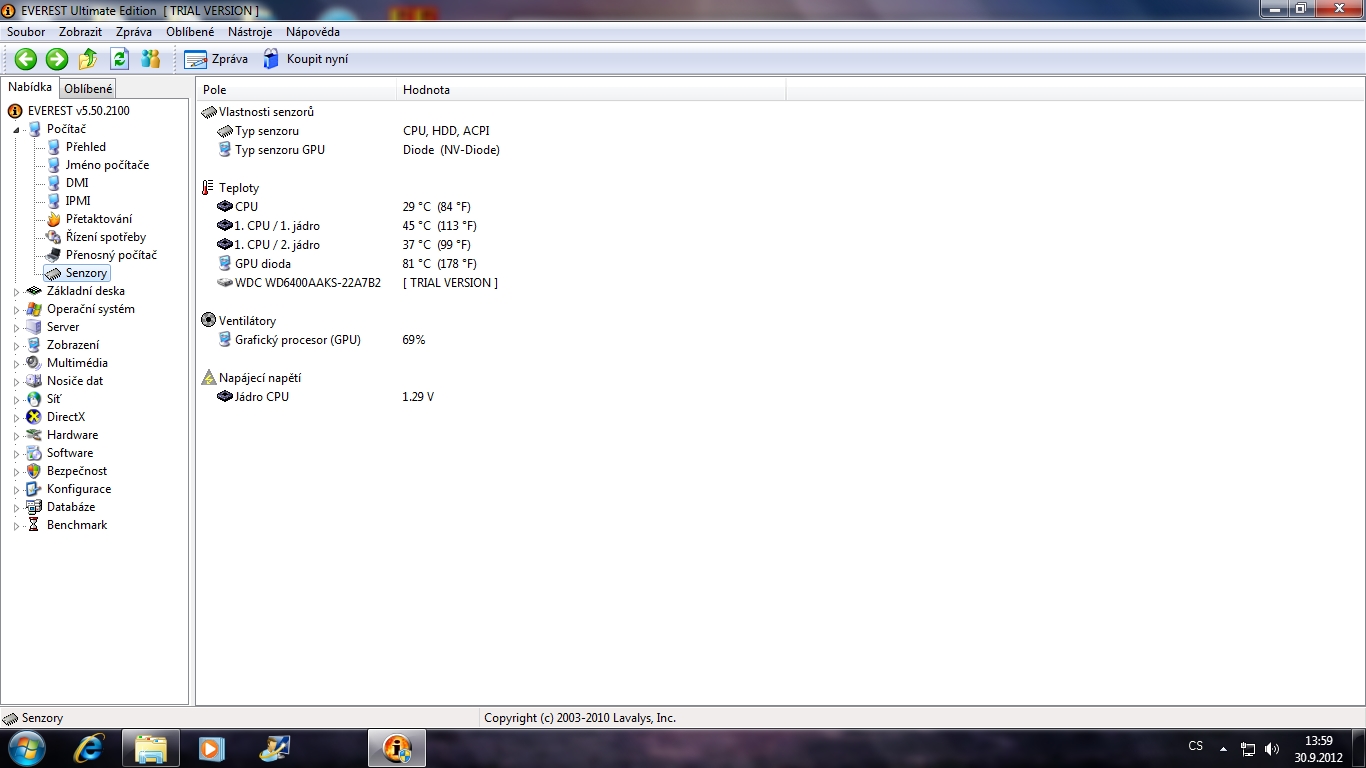Select EVEREST v5.50.2100 root item
1366x768 pixels.
pos(78,111)
